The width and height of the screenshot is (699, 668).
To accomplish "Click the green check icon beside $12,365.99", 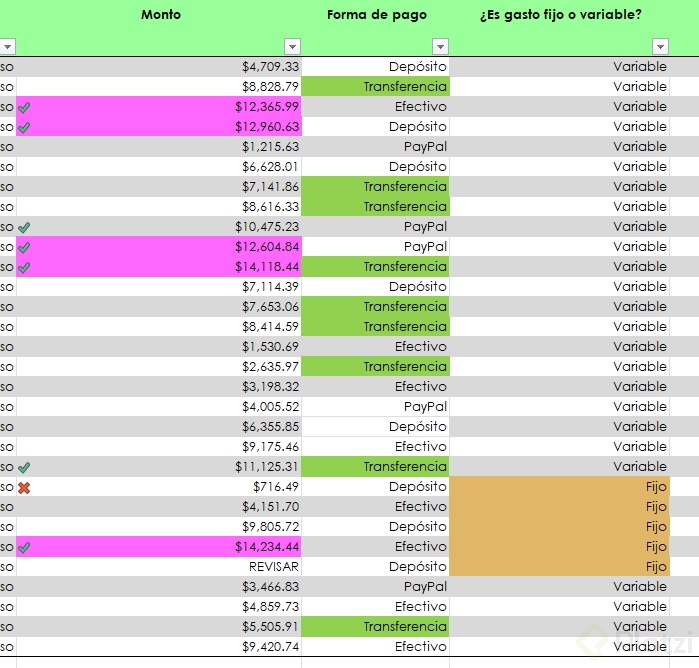I will pos(24,107).
